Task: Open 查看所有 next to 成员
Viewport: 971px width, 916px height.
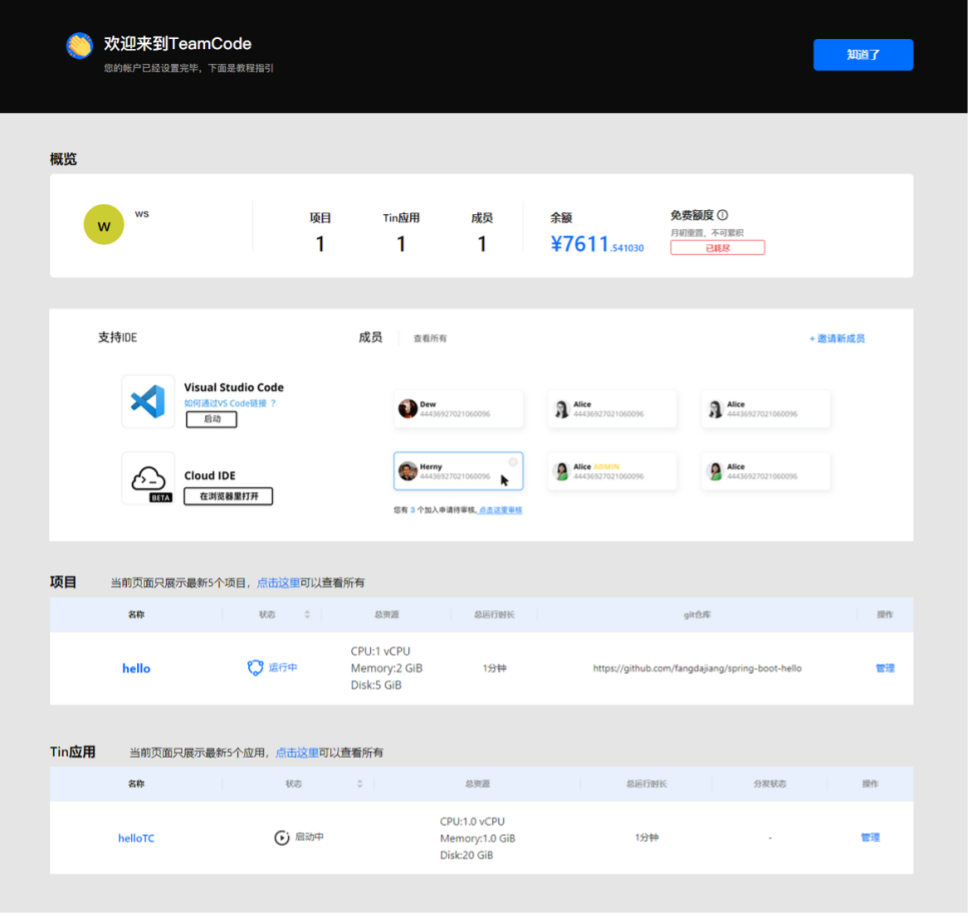Action: [431, 339]
